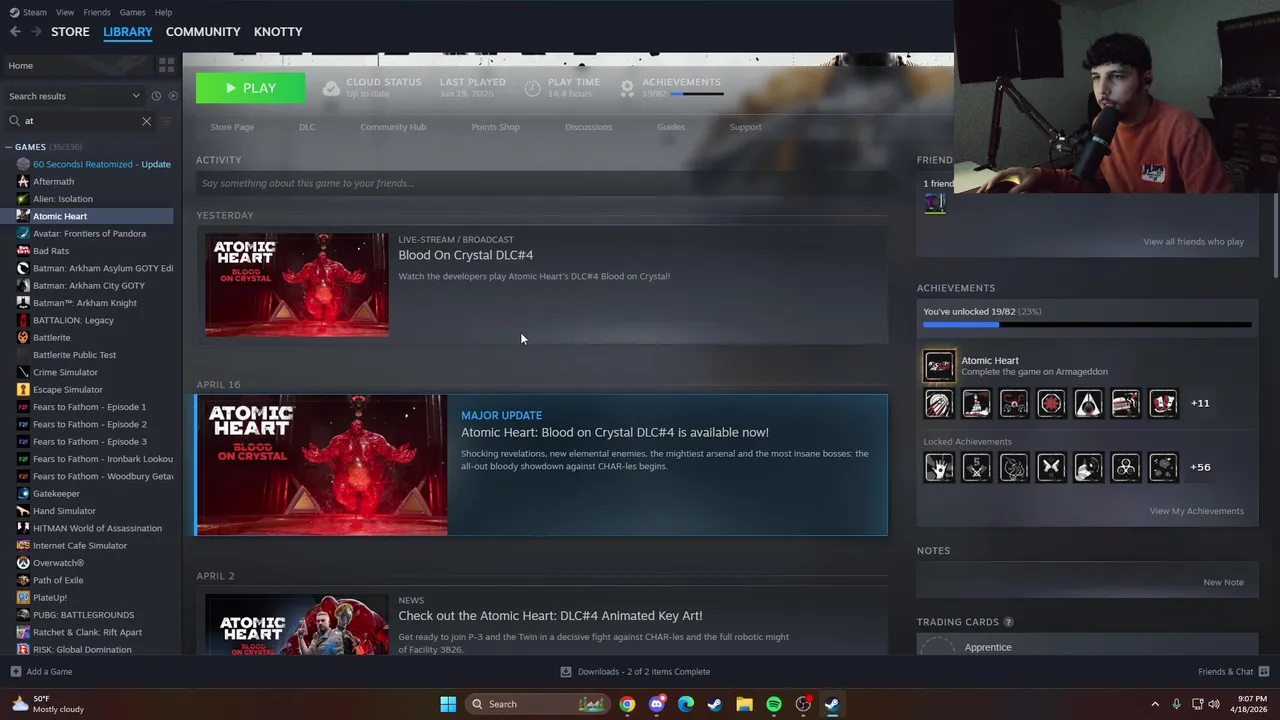Toggle the ready-to-play filter icon

coord(173,96)
